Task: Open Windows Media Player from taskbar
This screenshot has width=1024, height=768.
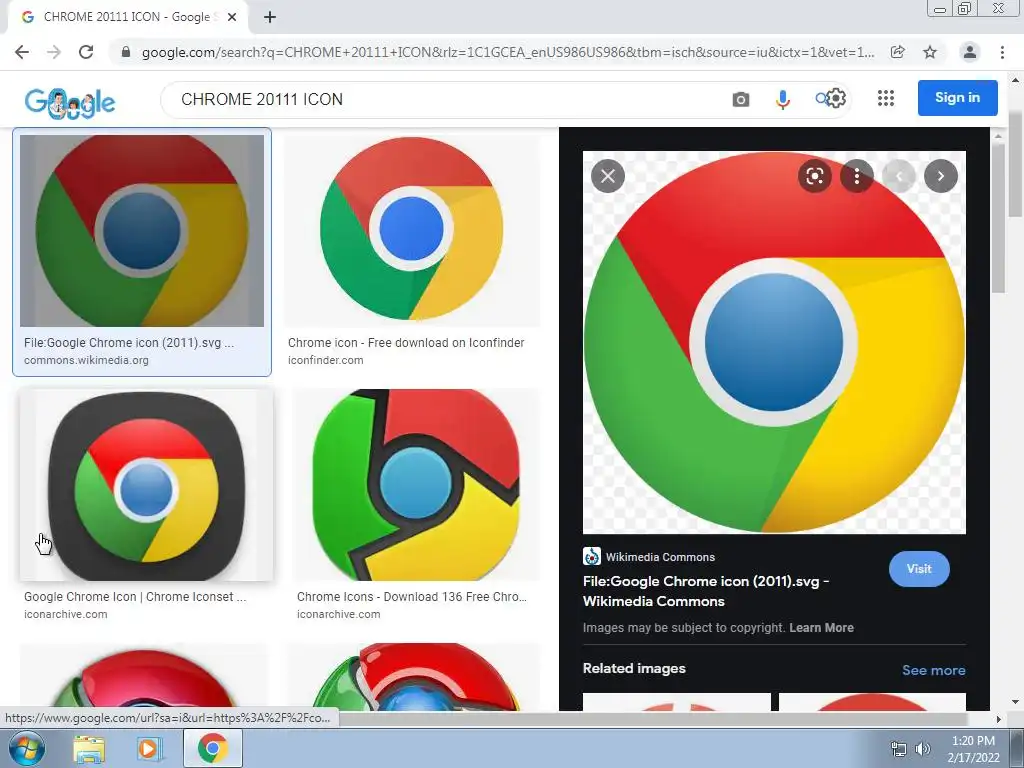Action: pyautogui.click(x=149, y=749)
